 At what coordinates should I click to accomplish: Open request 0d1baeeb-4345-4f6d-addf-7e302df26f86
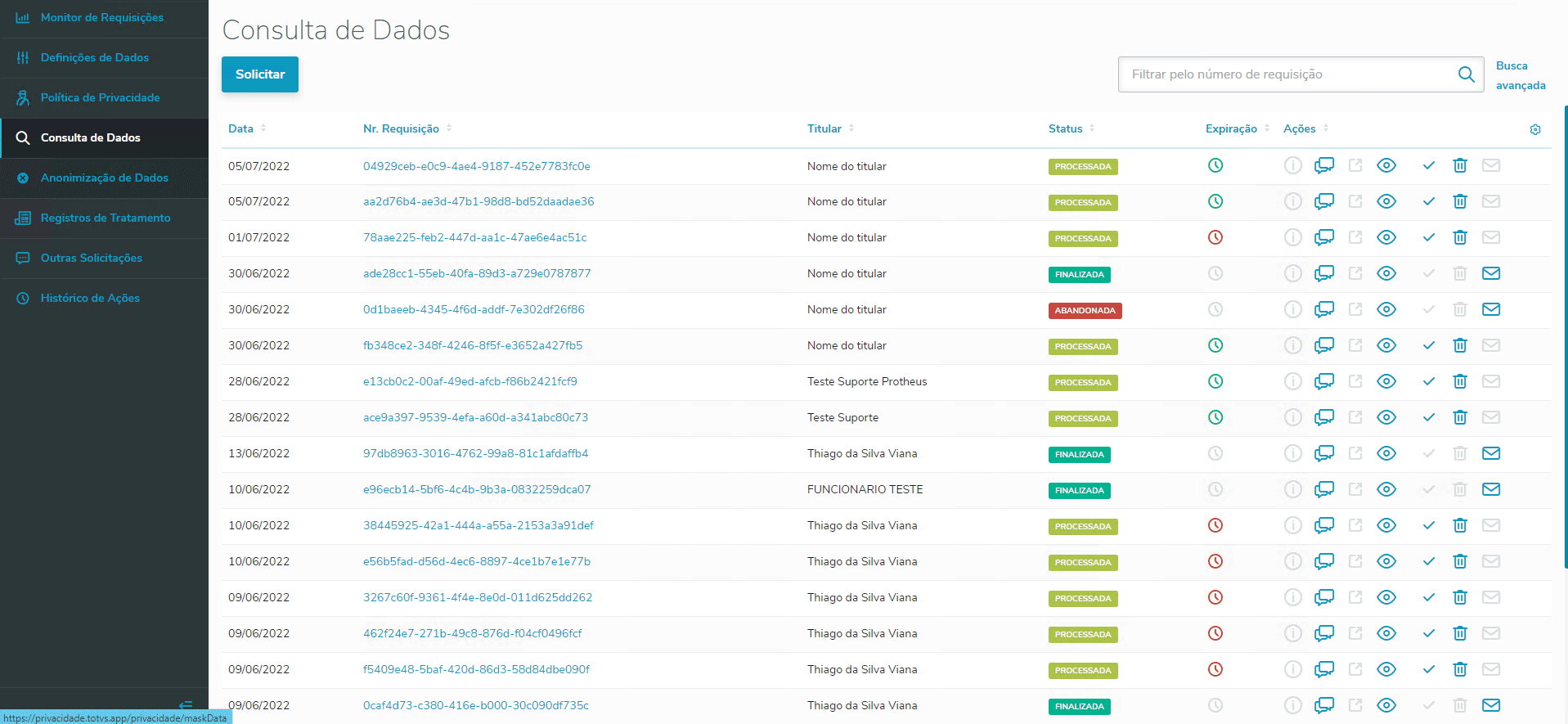(474, 309)
